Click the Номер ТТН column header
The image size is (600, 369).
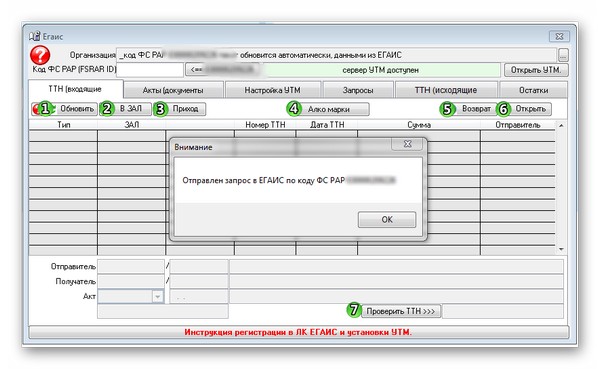coord(265,125)
